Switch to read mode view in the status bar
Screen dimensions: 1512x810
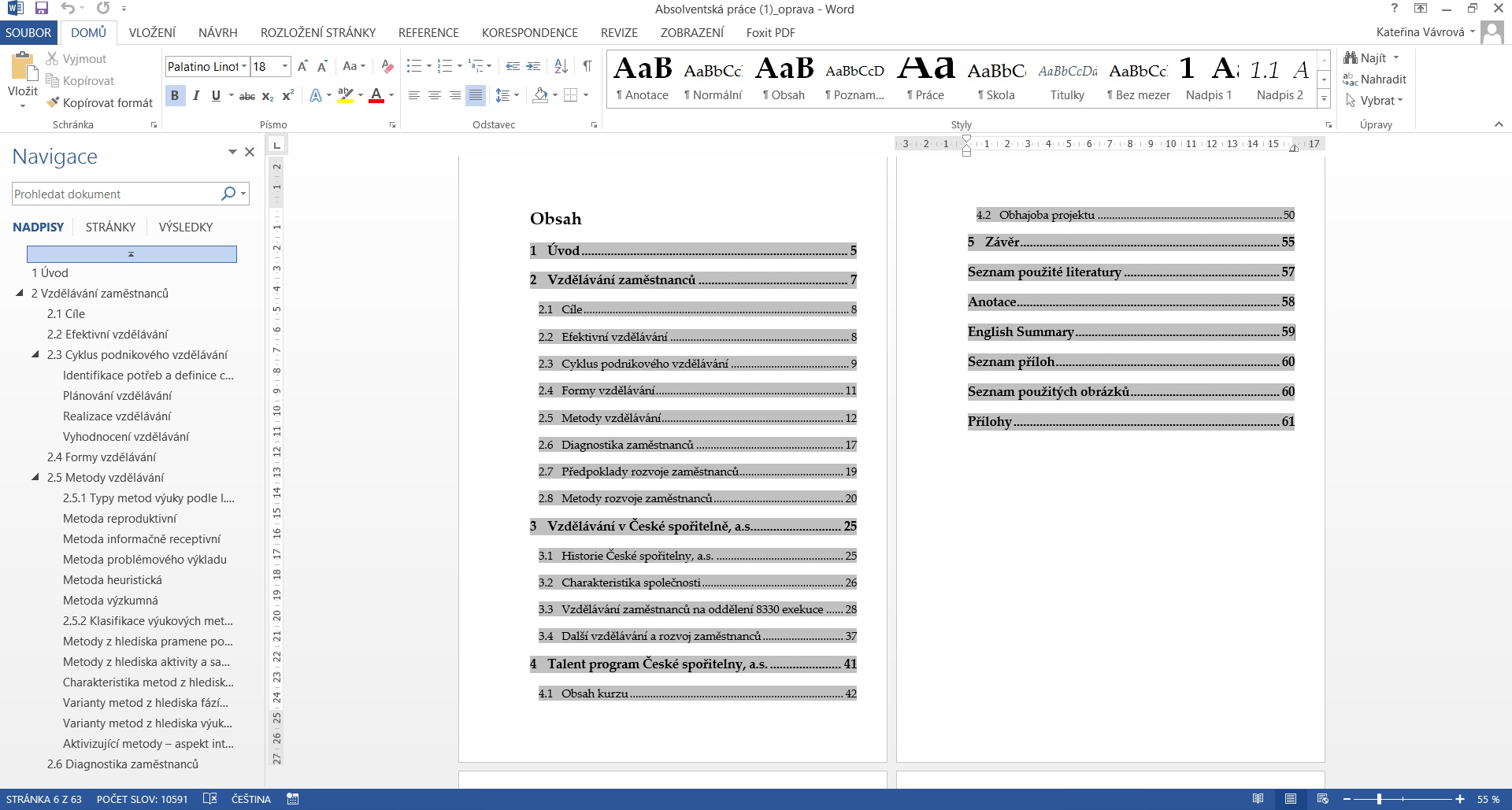point(1258,799)
